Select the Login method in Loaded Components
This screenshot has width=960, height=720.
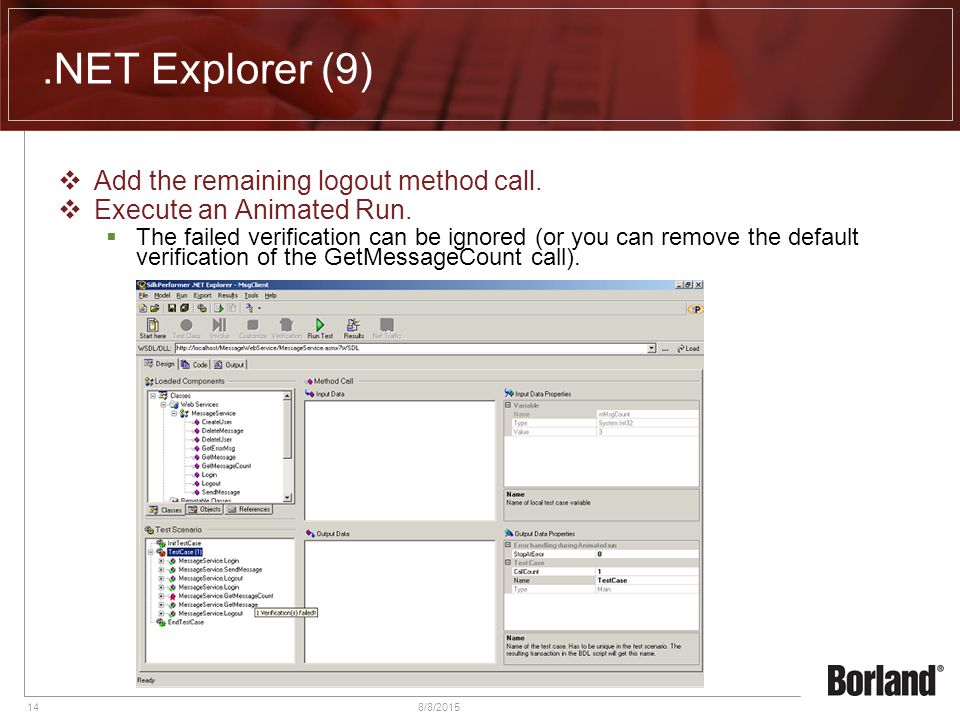click(209, 474)
